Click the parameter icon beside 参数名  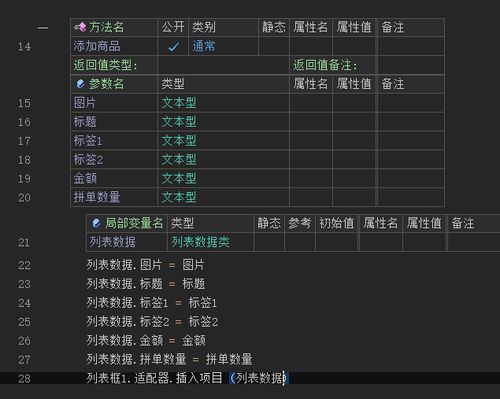(x=80, y=84)
